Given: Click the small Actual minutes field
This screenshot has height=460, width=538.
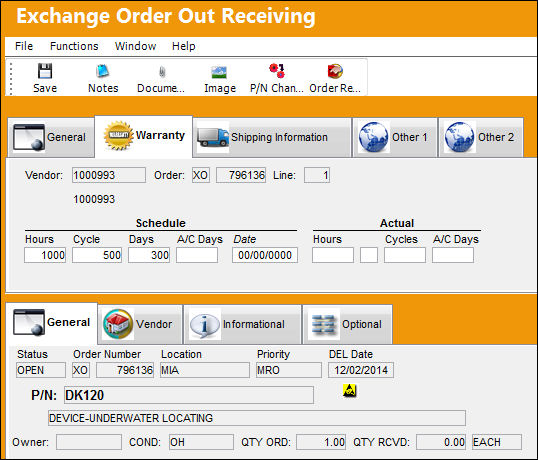Looking at the screenshot, I should pyautogui.click(x=369, y=255).
